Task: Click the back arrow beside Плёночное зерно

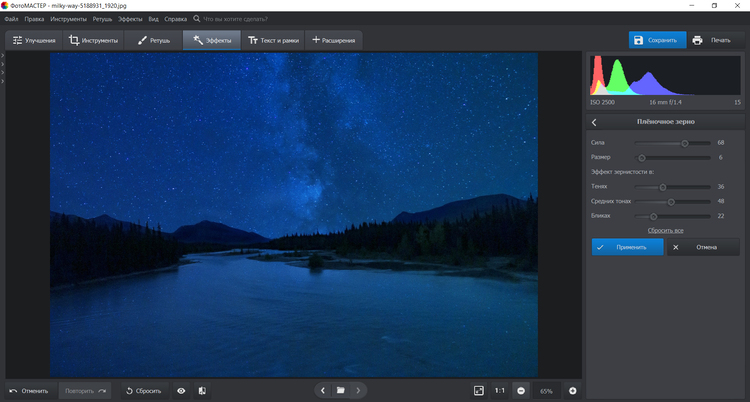Action: point(595,122)
